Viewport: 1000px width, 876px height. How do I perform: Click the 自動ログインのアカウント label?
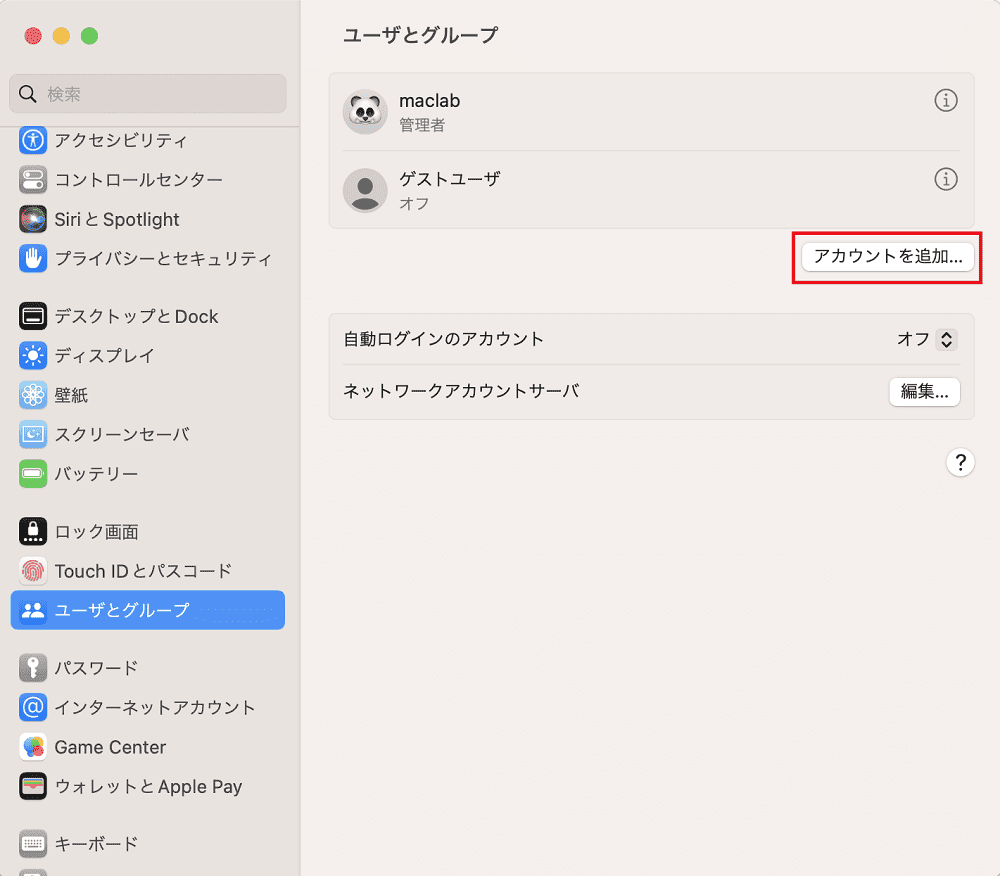coord(443,339)
